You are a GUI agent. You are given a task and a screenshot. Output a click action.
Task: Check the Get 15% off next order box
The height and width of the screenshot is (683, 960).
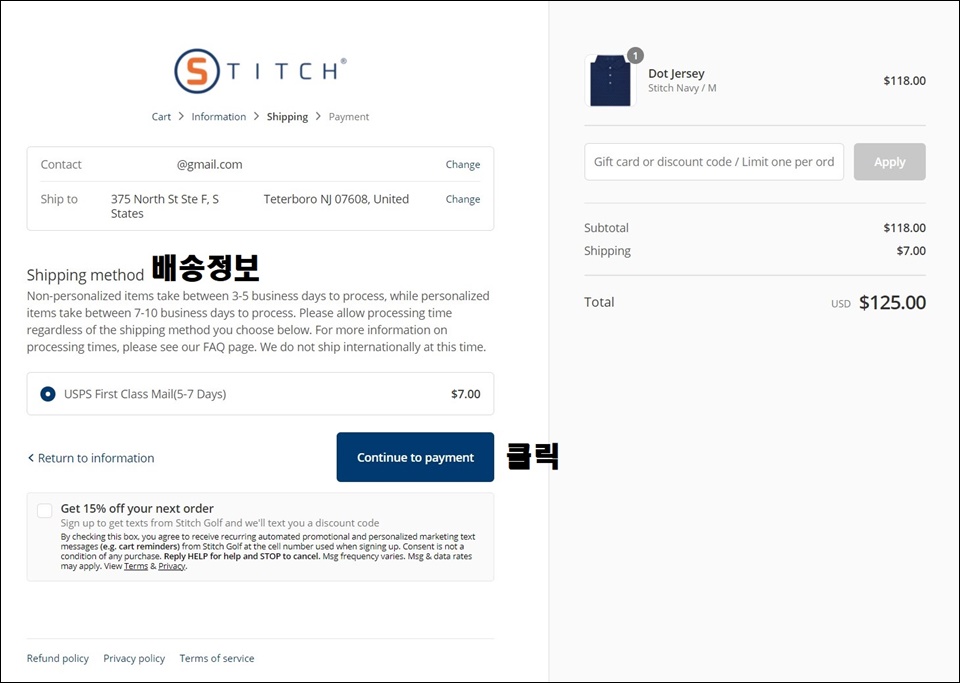45,510
